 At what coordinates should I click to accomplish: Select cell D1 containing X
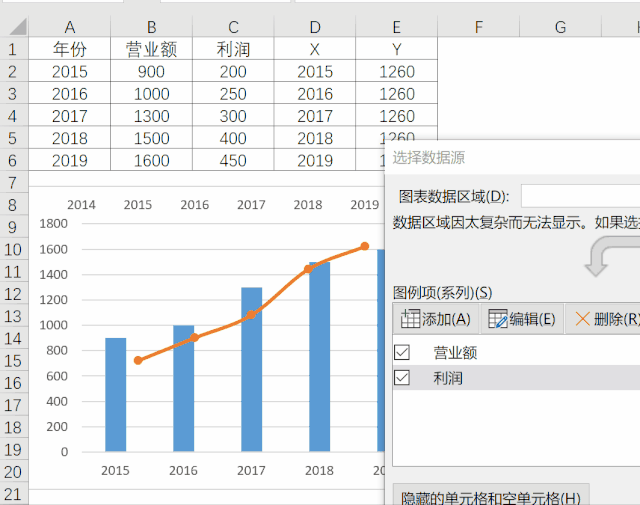tap(315, 49)
